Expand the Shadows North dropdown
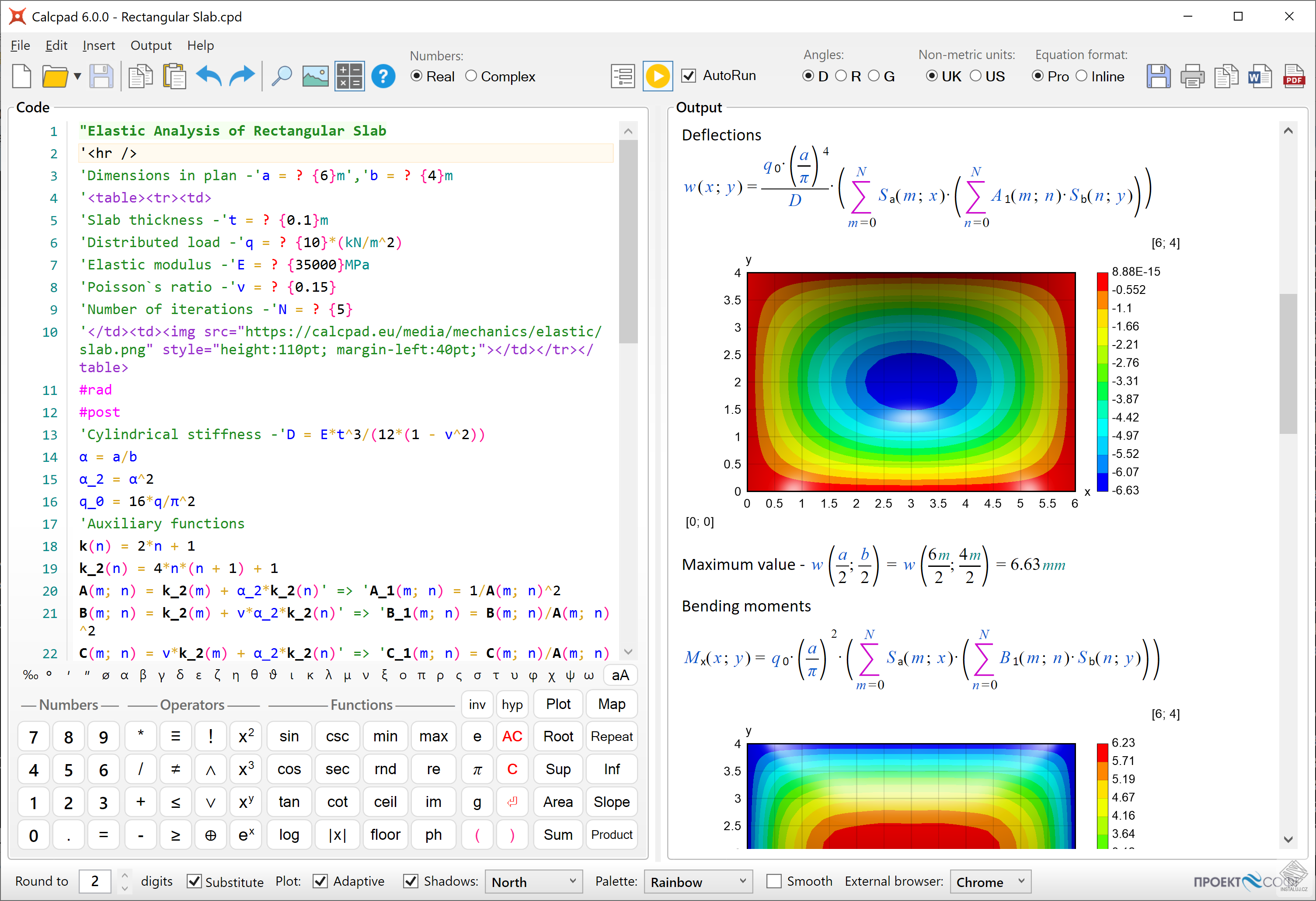 (533, 882)
